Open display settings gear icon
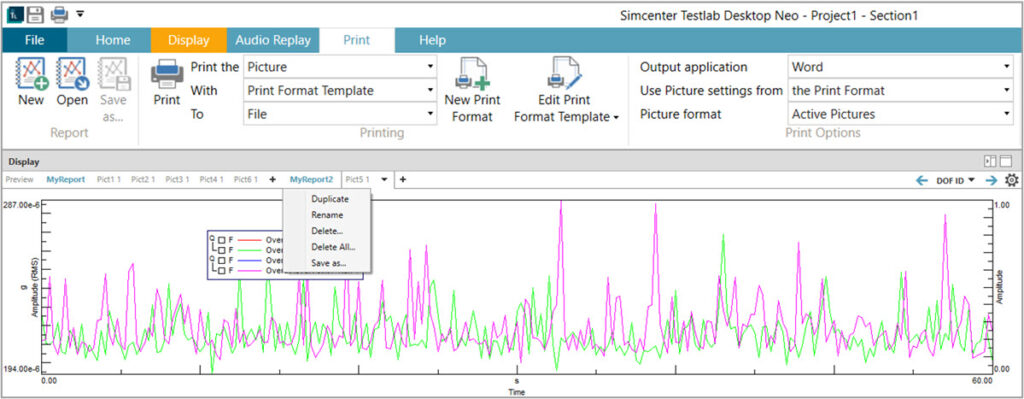This screenshot has height=399, width=1024. coord(1012,180)
